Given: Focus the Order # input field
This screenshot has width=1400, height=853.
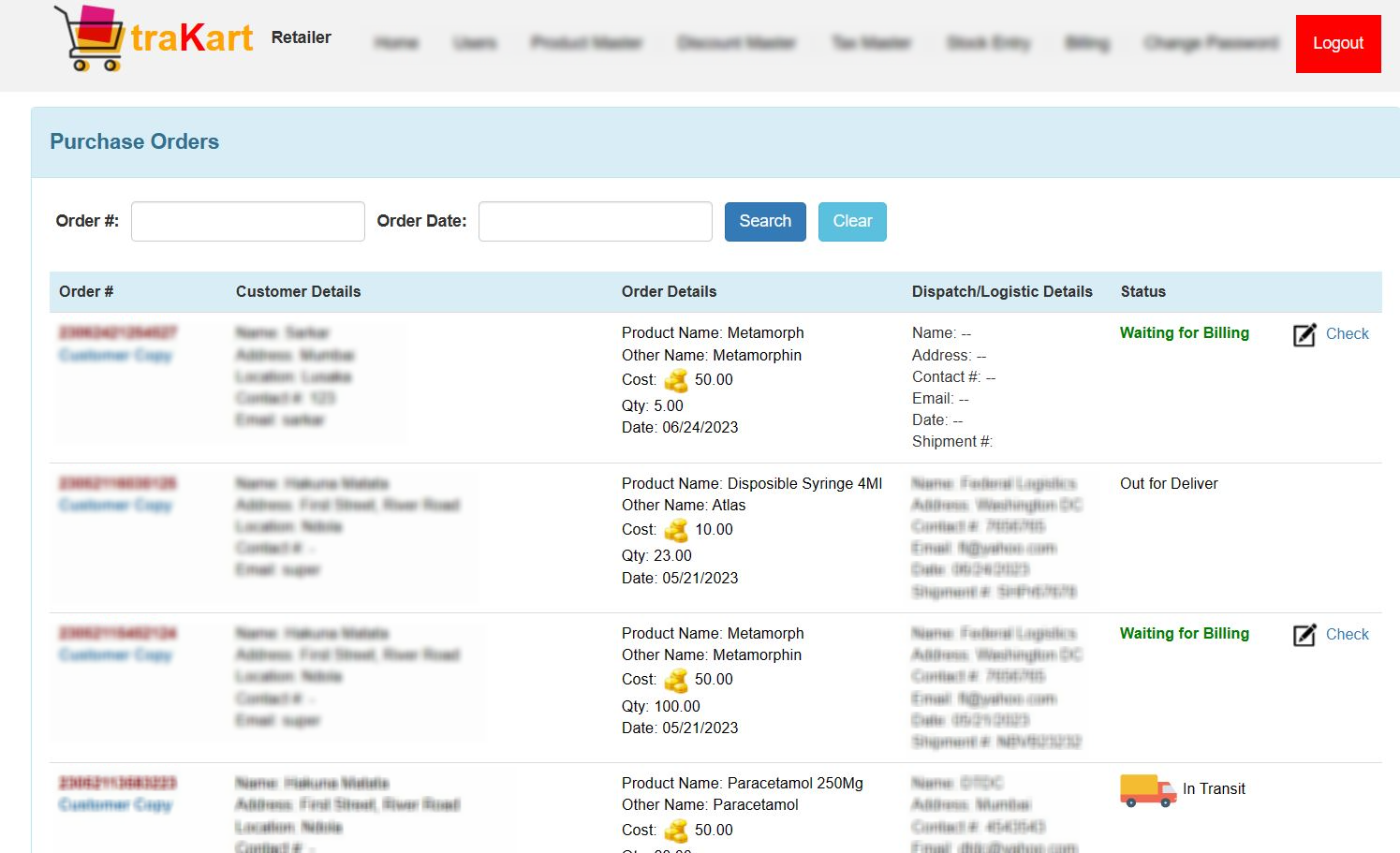Looking at the screenshot, I should [248, 222].
